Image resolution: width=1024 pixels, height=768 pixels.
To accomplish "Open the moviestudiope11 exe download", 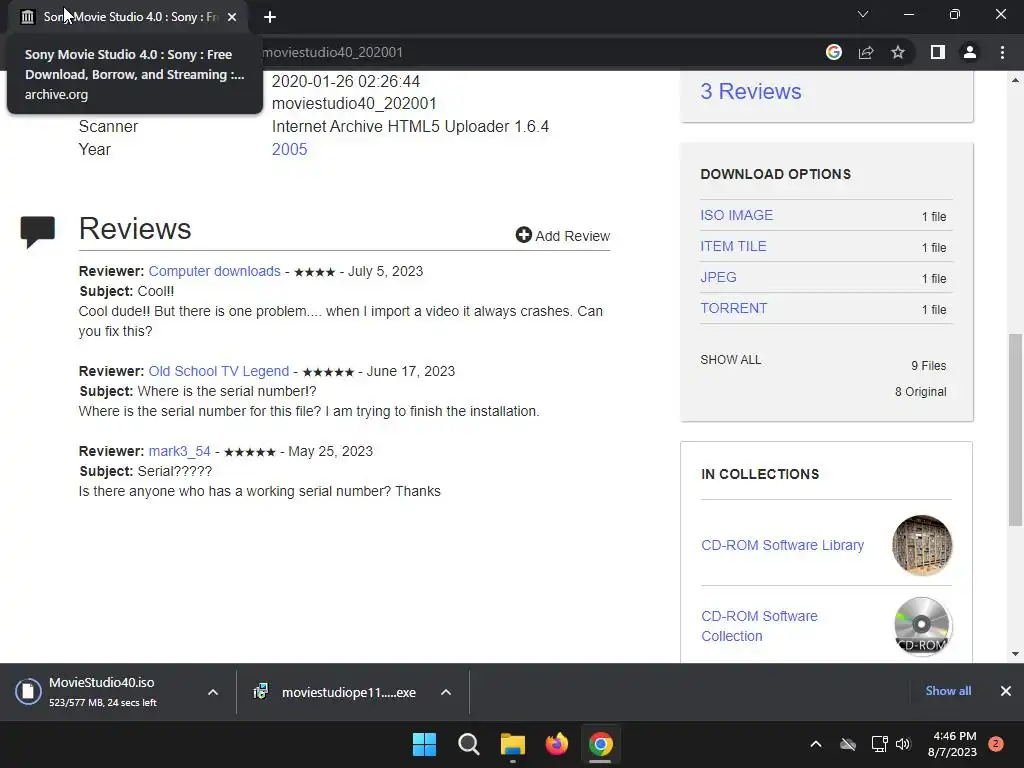I will [349, 692].
